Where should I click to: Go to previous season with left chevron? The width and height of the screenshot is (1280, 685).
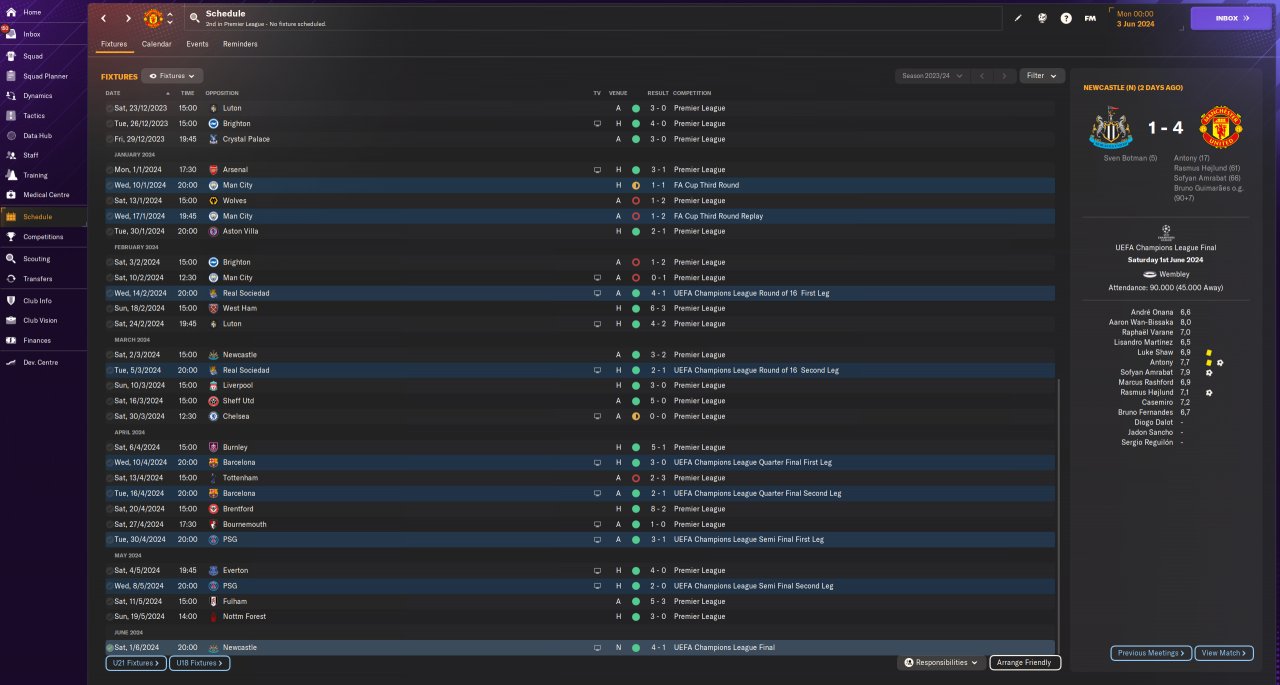pos(982,76)
